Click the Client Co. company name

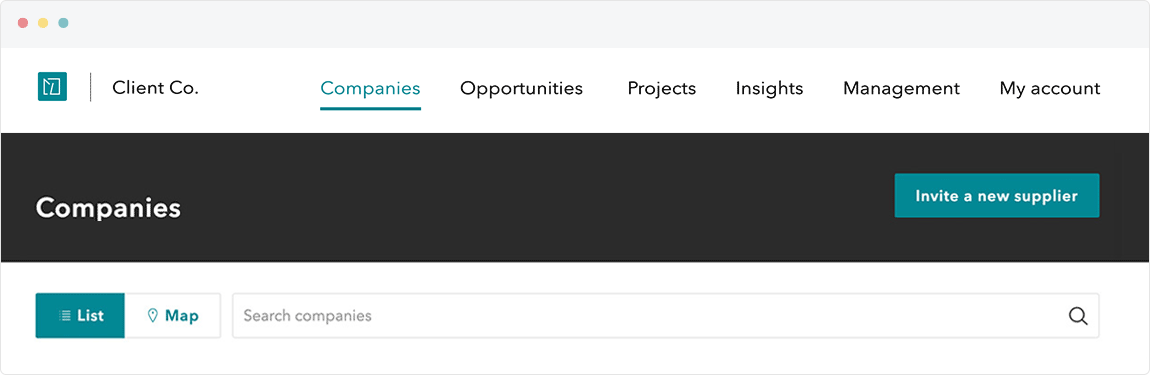tap(155, 88)
